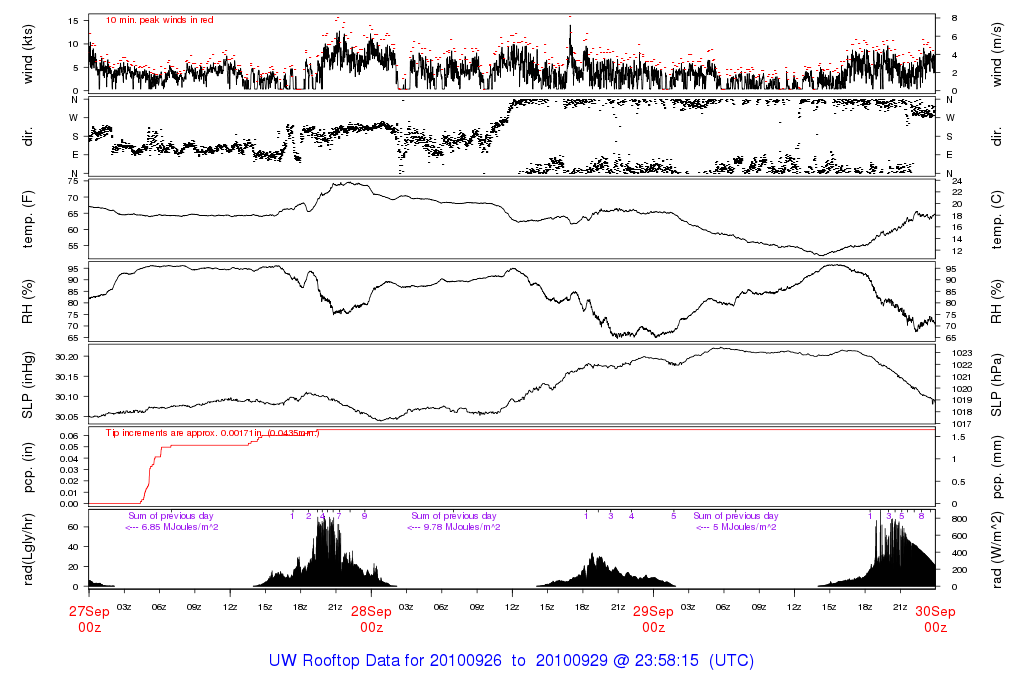Viewport: 1024px width, 700px height.
Task: Click the title 'UW Rooftop Data for 20100926'
Action: (x=385, y=660)
